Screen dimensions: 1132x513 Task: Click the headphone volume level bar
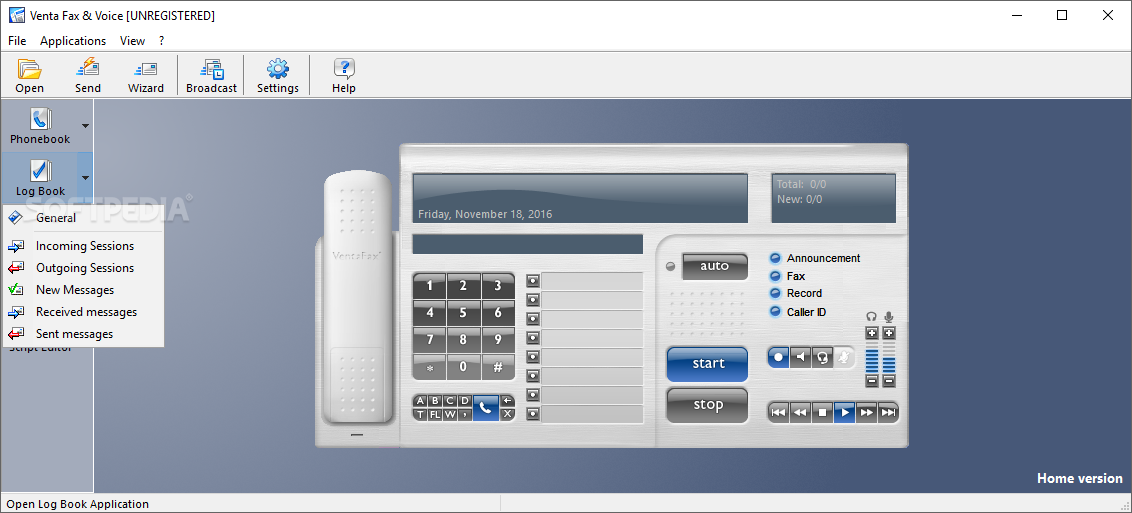pyautogui.click(x=871, y=357)
